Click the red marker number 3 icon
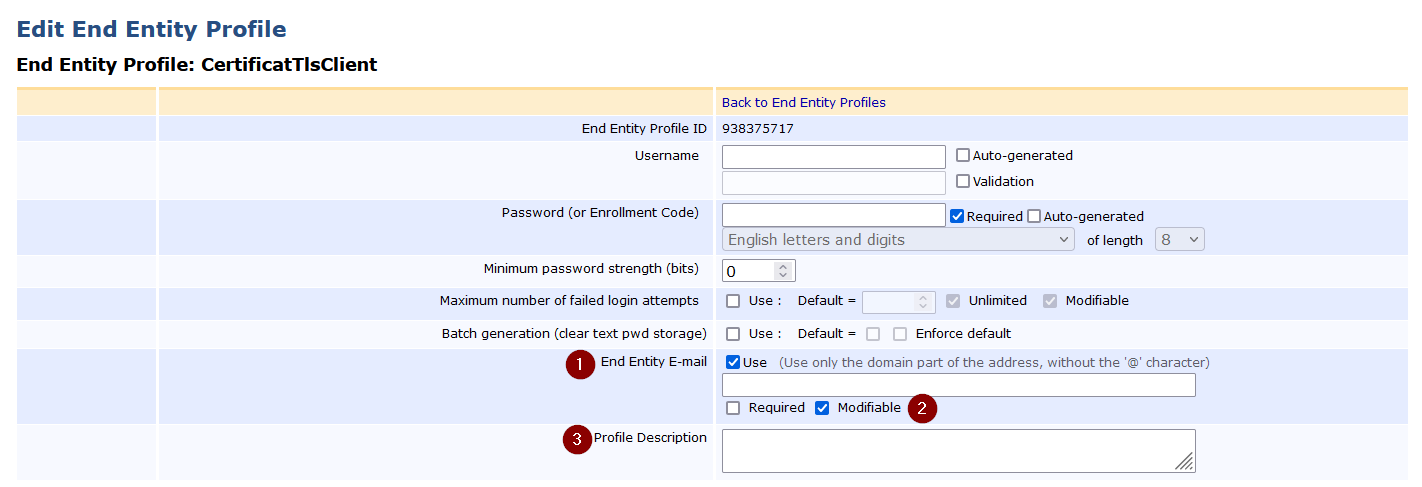 [577, 440]
